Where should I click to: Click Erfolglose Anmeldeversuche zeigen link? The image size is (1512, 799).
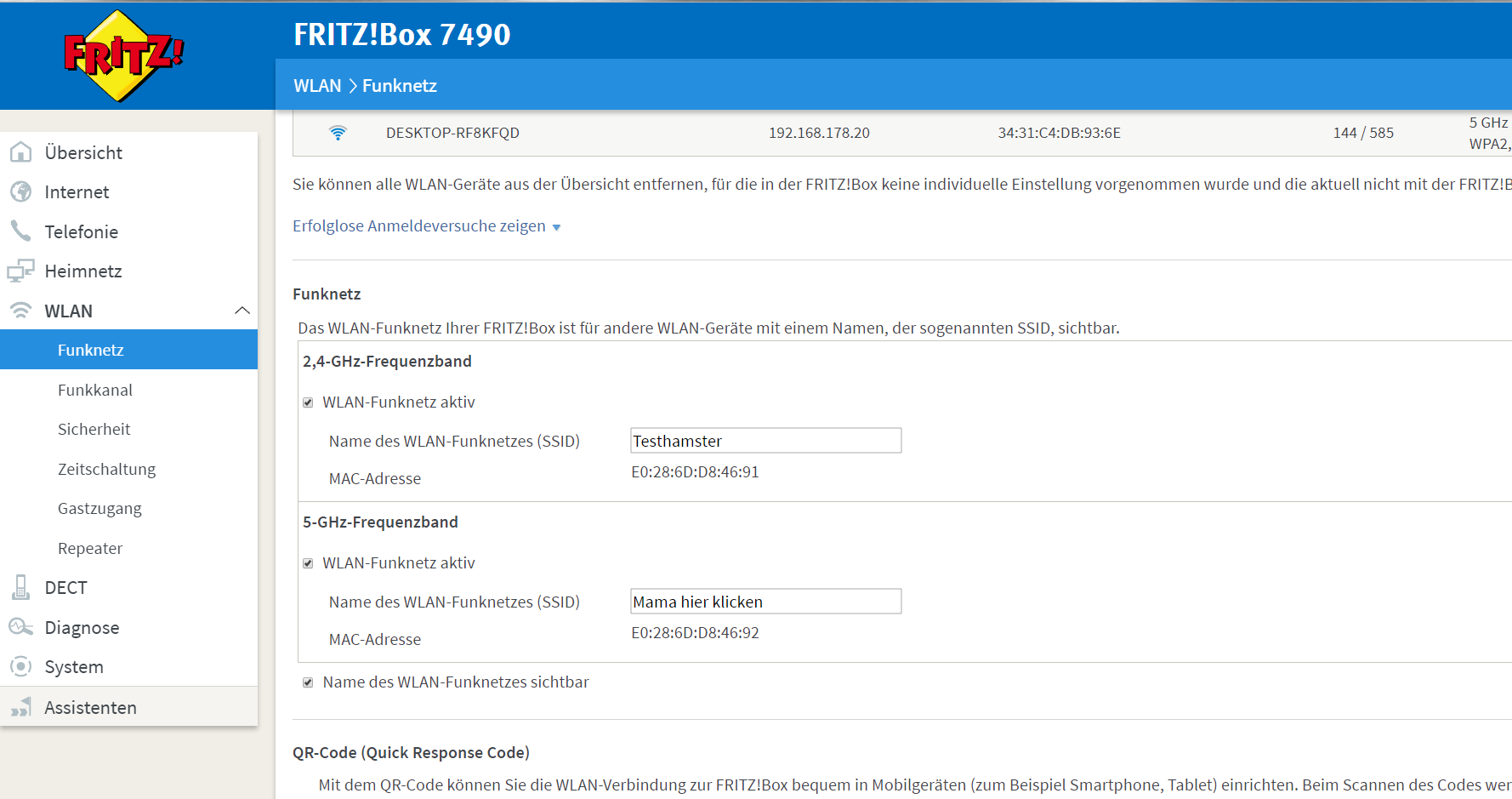(419, 225)
